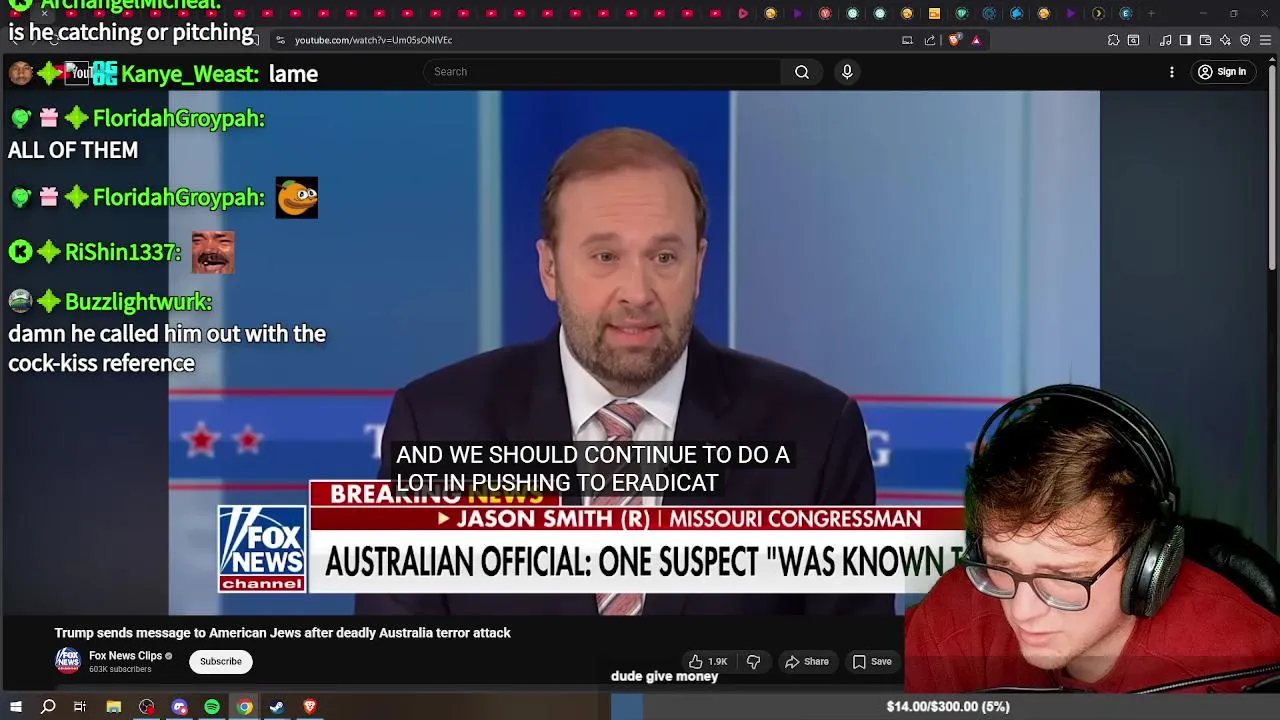Open the browser hamburger main menu

point(1265,40)
